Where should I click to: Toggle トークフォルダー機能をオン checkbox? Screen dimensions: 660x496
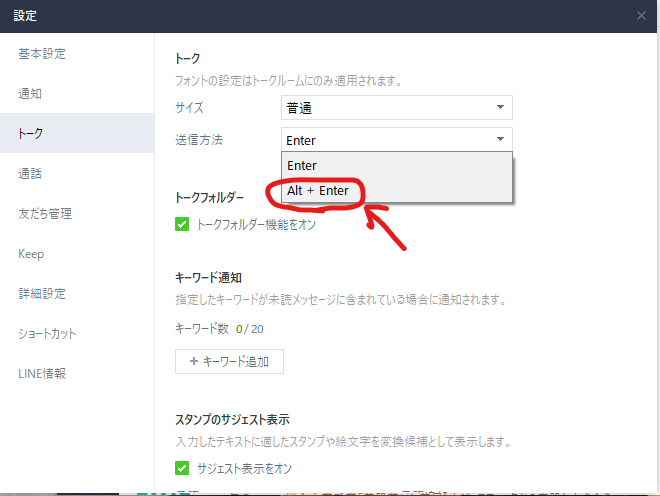pyautogui.click(x=182, y=224)
